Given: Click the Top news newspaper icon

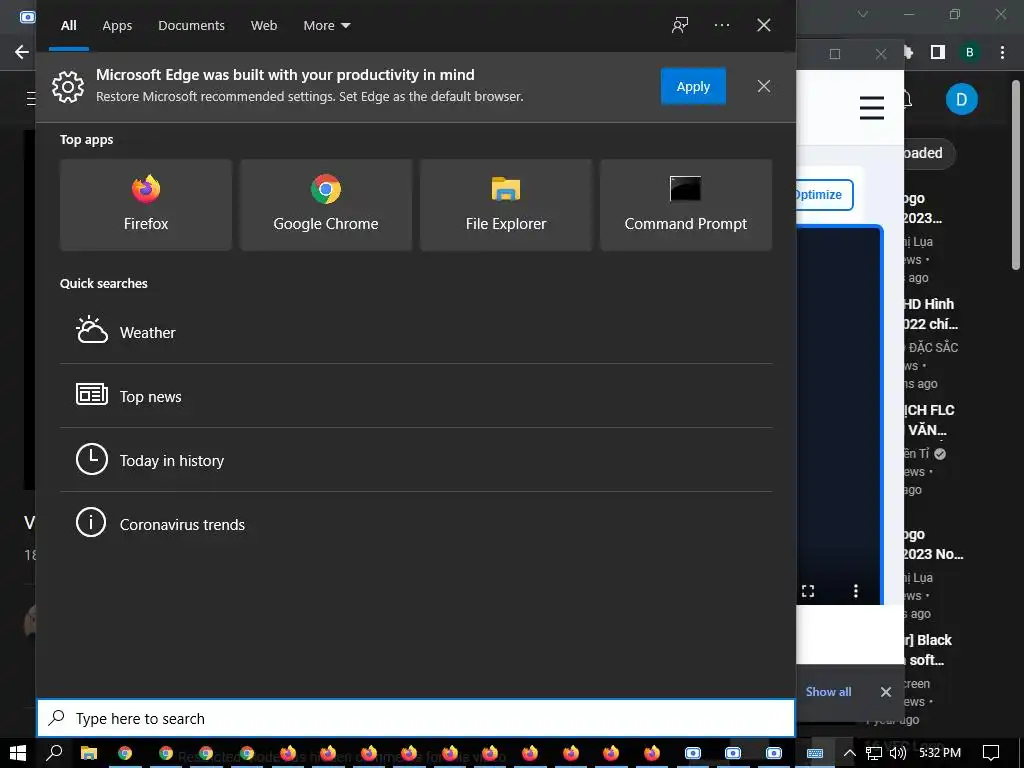Looking at the screenshot, I should pyautogui.click(x=91, y=395).
